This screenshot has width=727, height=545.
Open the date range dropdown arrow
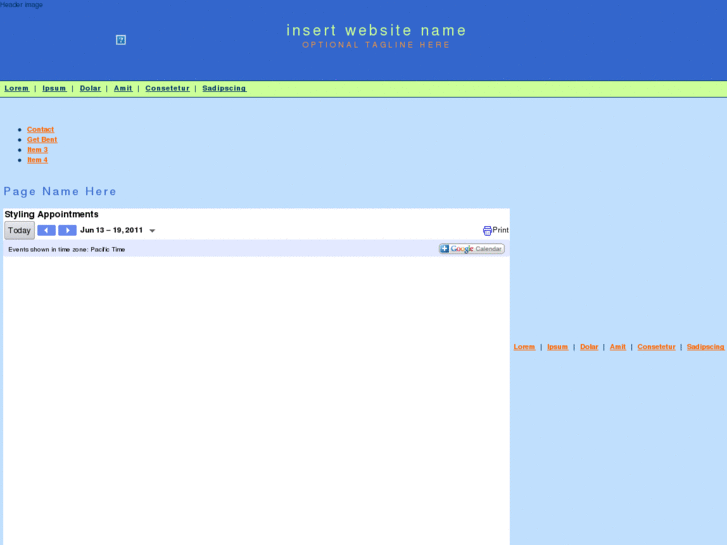pyautogui.click(x=152, y=231)
